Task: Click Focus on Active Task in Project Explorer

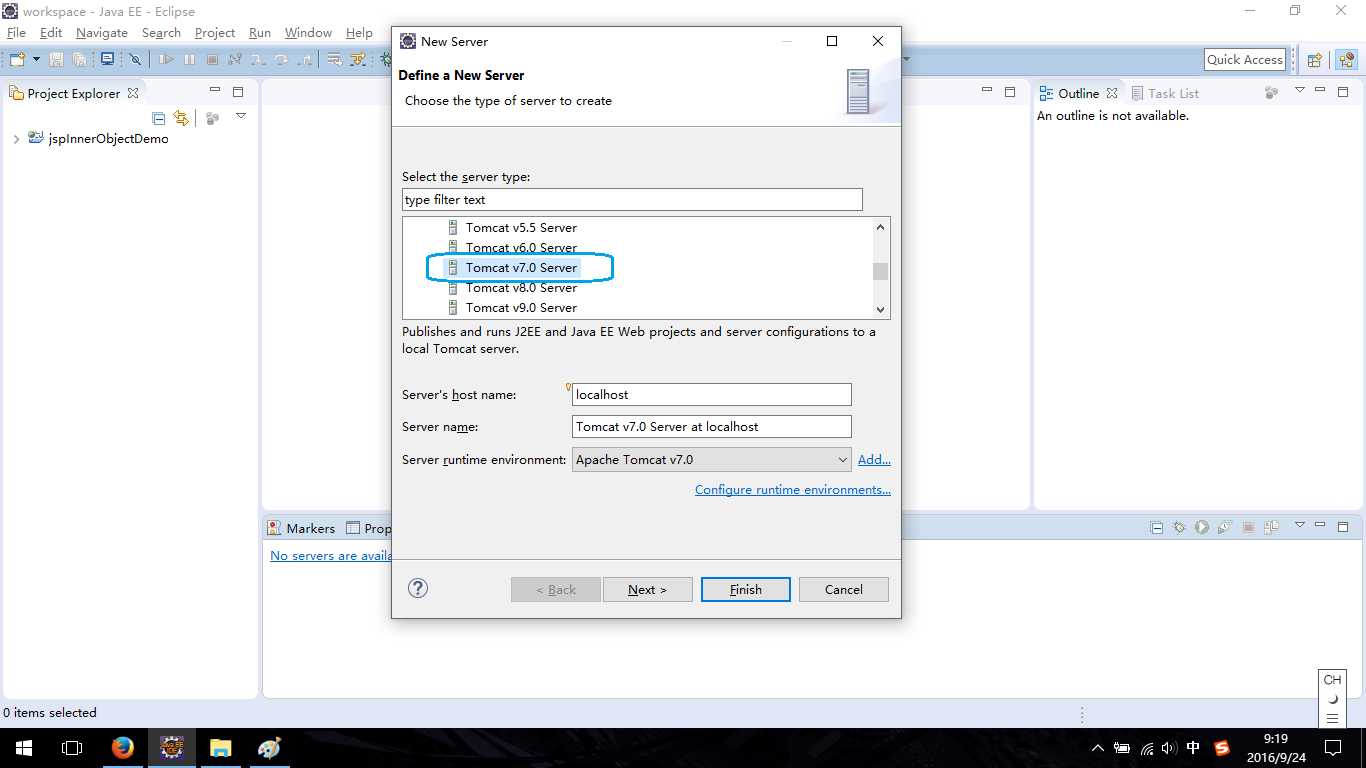Action: (212, 118)
